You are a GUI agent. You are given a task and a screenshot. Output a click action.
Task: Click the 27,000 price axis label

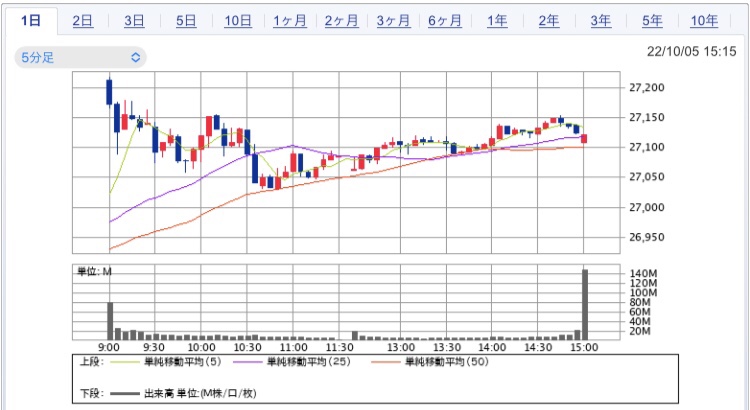[646, 208]
